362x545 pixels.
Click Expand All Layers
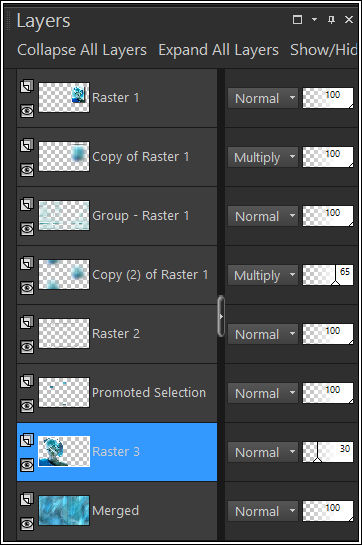click(x=218, y=50)
